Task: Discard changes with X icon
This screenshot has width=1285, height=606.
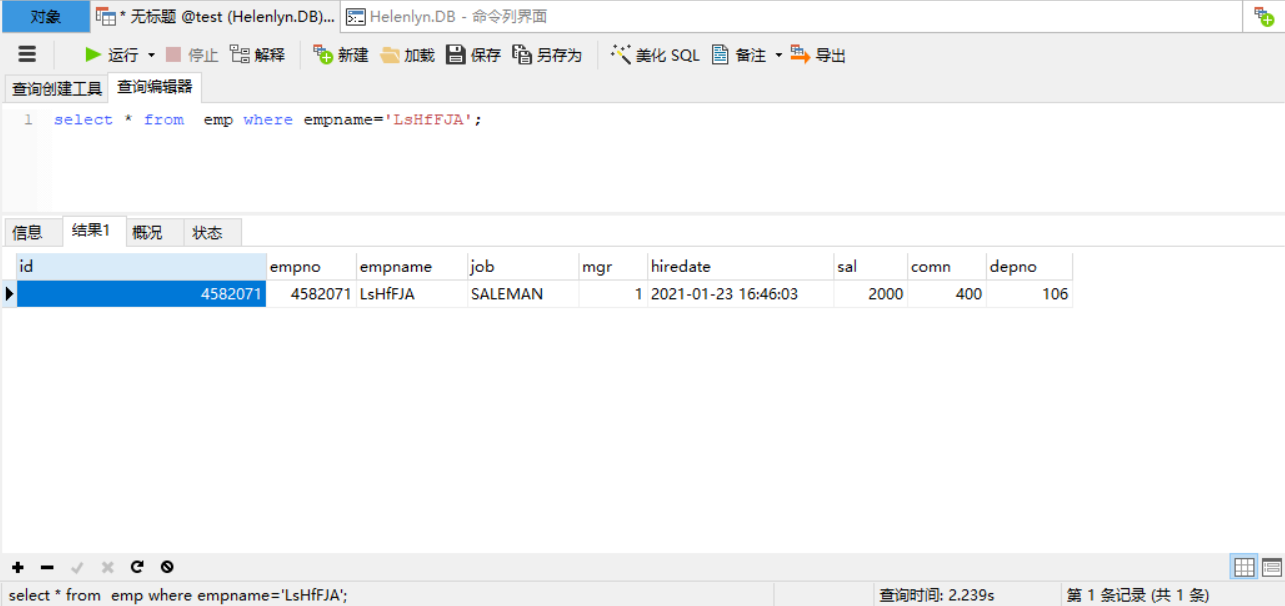Action: pos(107,567)
